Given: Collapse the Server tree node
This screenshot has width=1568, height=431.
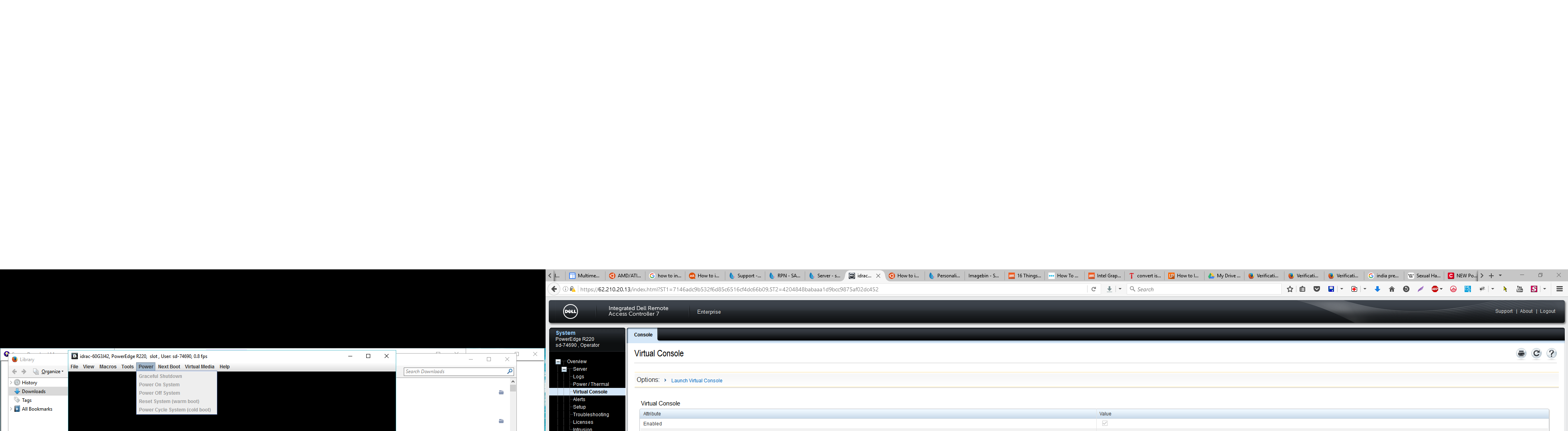Looking at the screenshot, I should (564, 369).
